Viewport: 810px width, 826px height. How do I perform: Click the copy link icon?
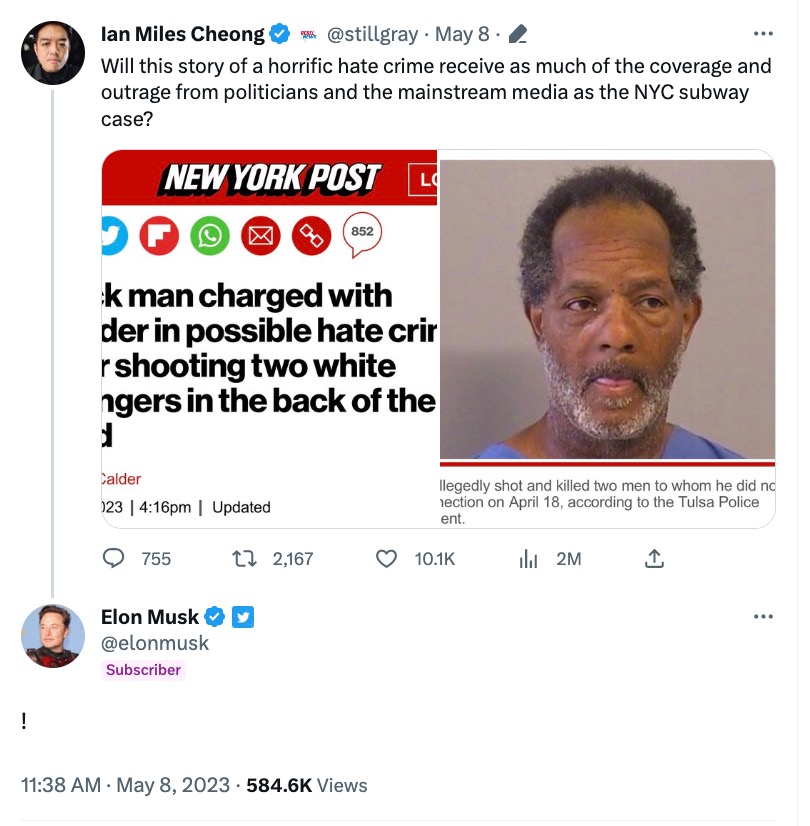click(310, 236)
